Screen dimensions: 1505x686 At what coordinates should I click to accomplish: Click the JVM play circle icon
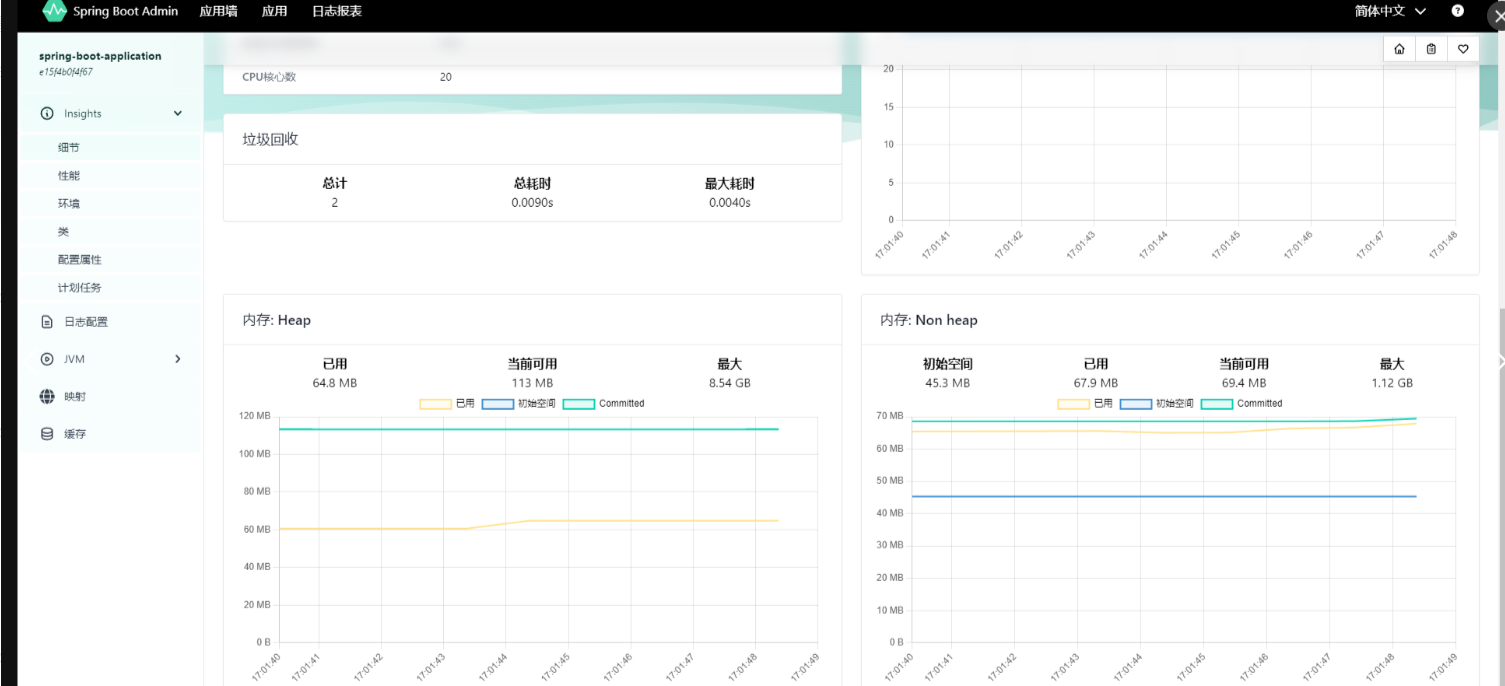(x=47, y=359)
